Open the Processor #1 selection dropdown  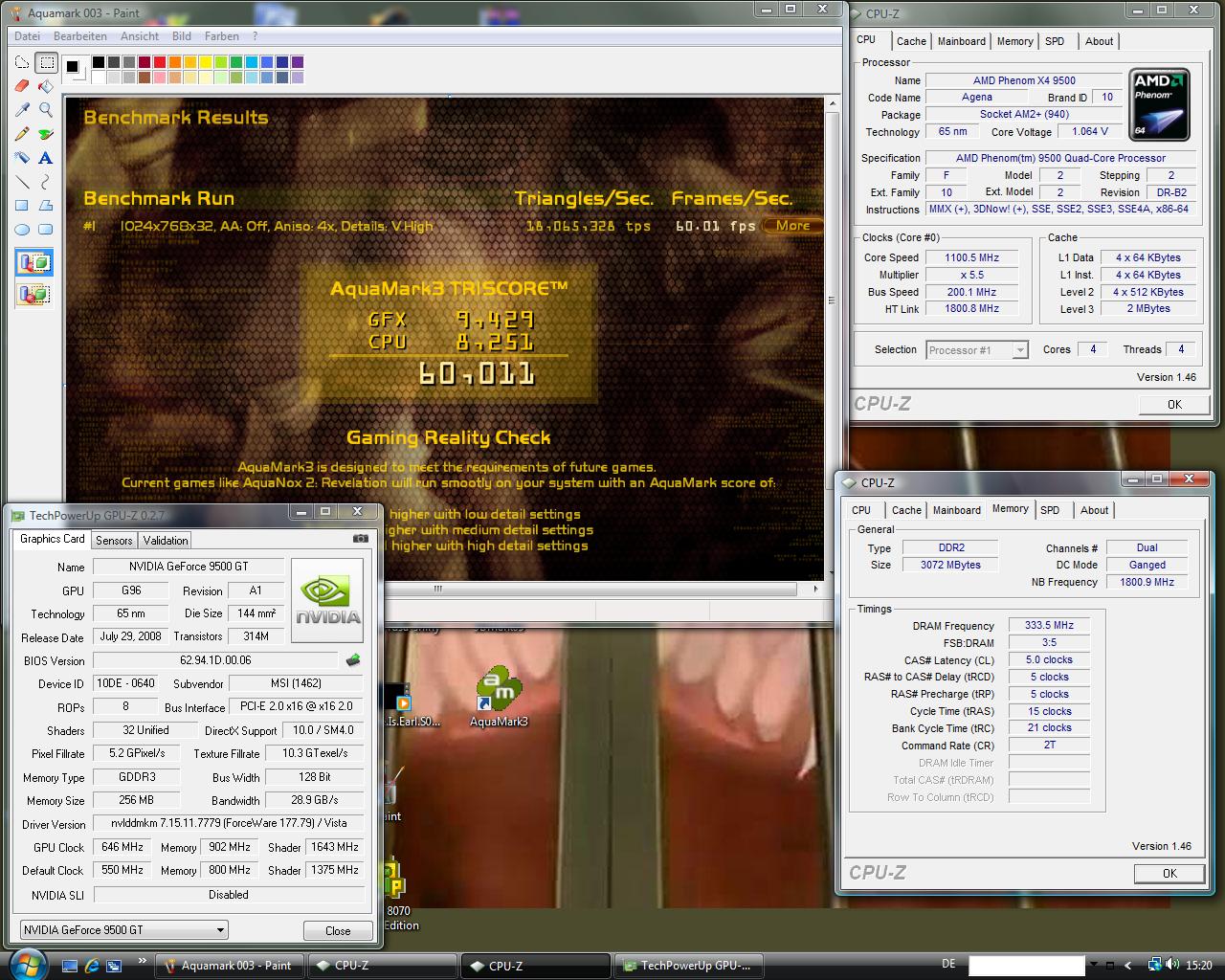point(977,350)
